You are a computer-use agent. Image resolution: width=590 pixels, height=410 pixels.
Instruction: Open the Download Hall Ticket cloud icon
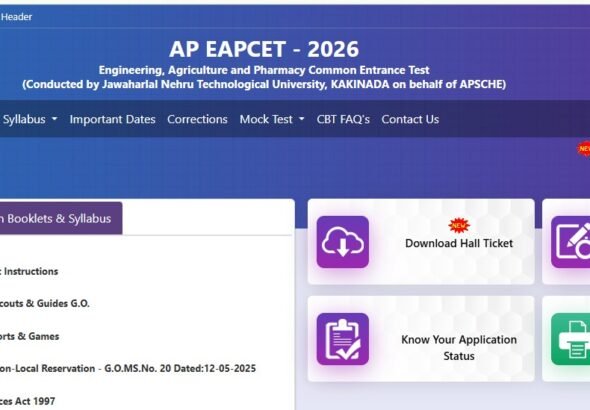(x=342, y=242)
